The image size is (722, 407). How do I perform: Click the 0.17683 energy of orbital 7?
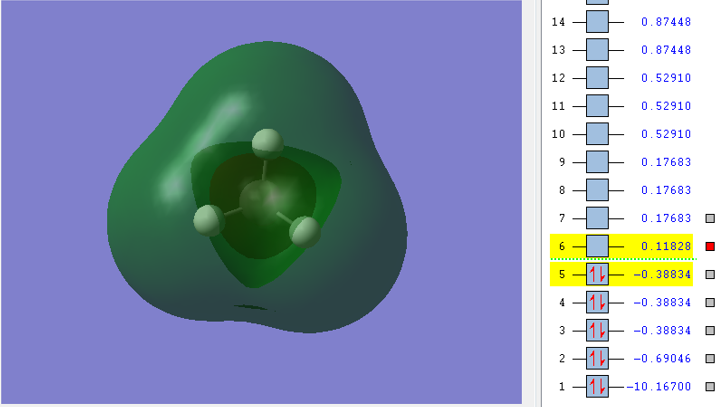click(666, 218)
